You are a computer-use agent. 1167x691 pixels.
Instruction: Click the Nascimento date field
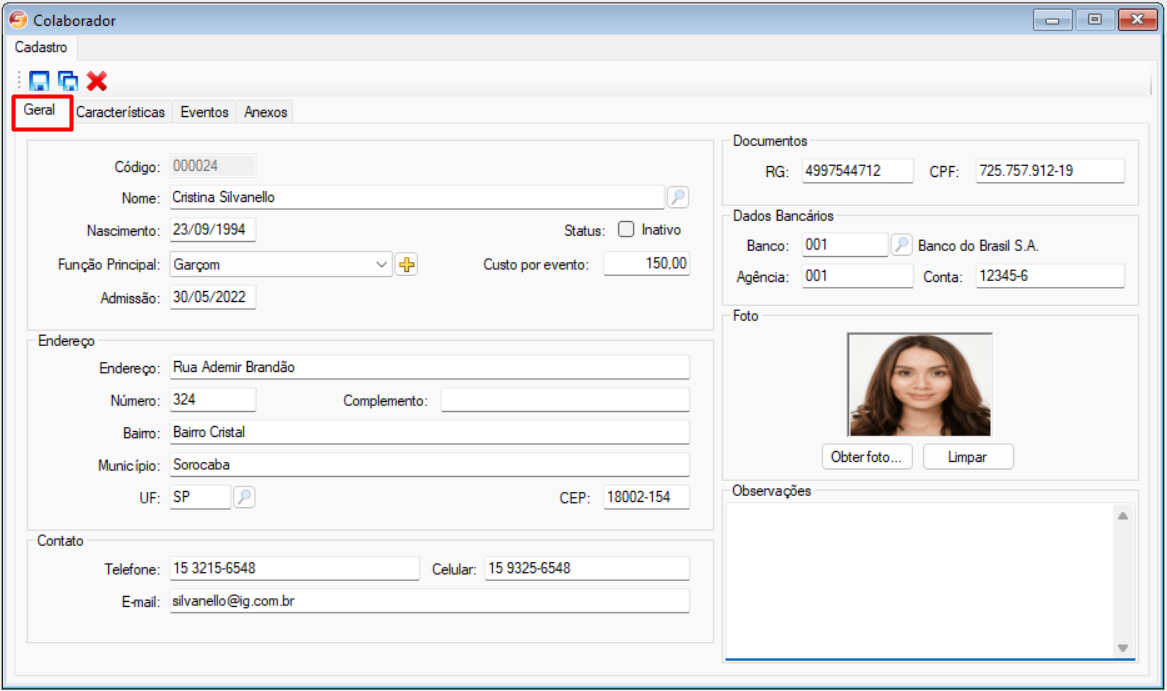tap(212, 229)
